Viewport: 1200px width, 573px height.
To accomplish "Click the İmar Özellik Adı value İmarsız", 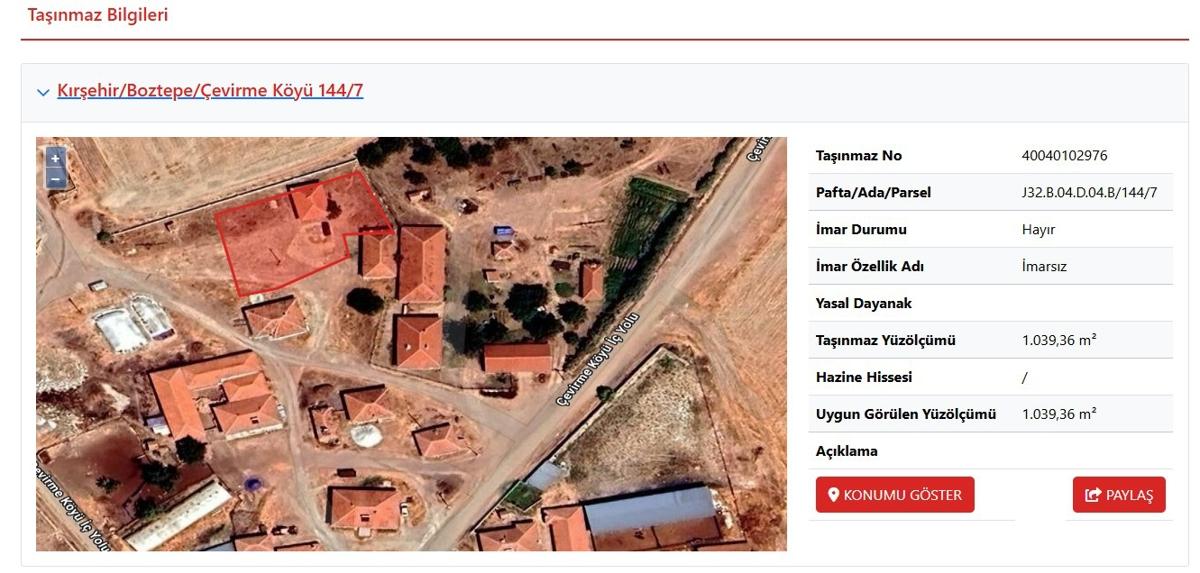I will (x=1044, y=266).
